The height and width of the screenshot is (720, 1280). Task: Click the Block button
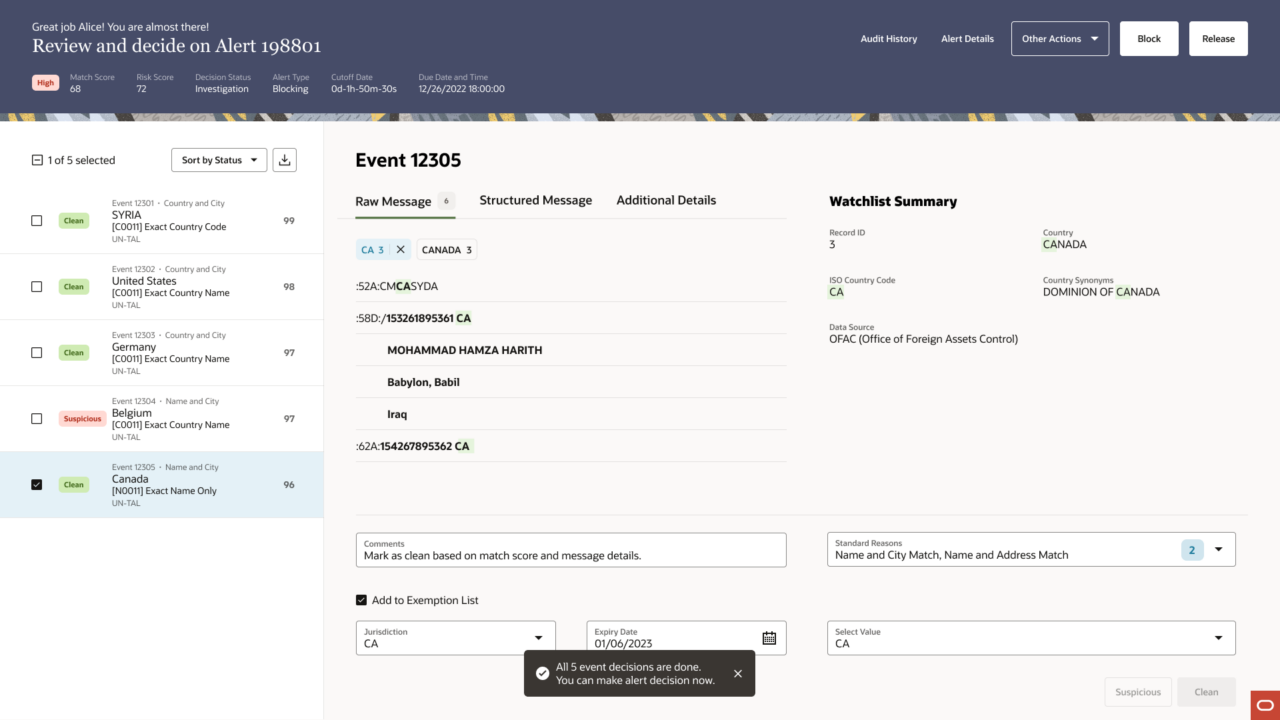point(1149,39)
